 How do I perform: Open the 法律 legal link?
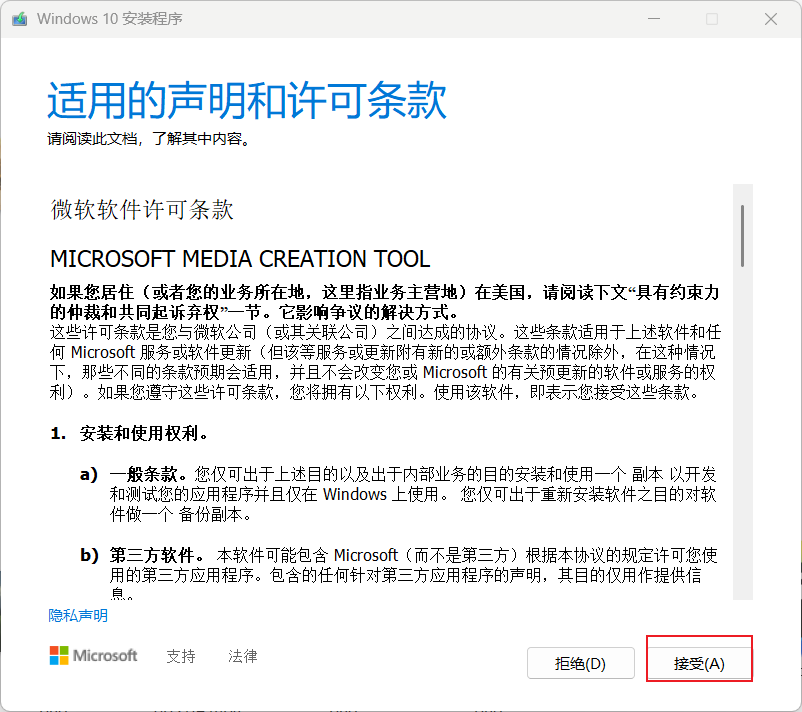242,656
